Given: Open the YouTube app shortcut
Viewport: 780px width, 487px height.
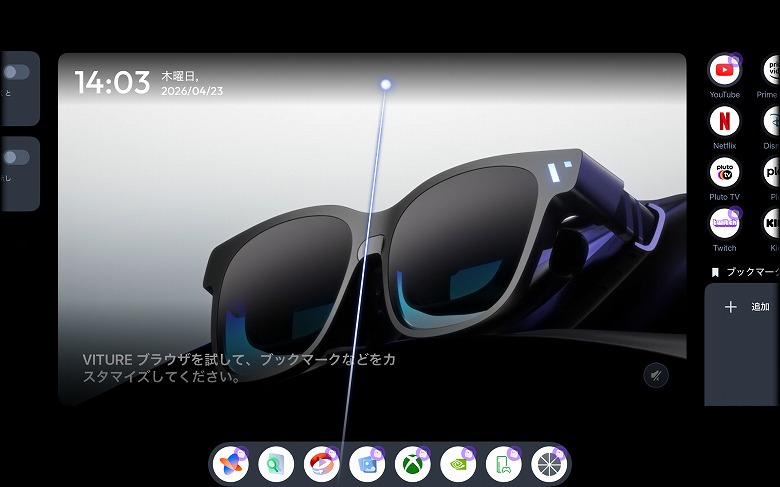Looking at the screenshot, I should pos(724,70).
